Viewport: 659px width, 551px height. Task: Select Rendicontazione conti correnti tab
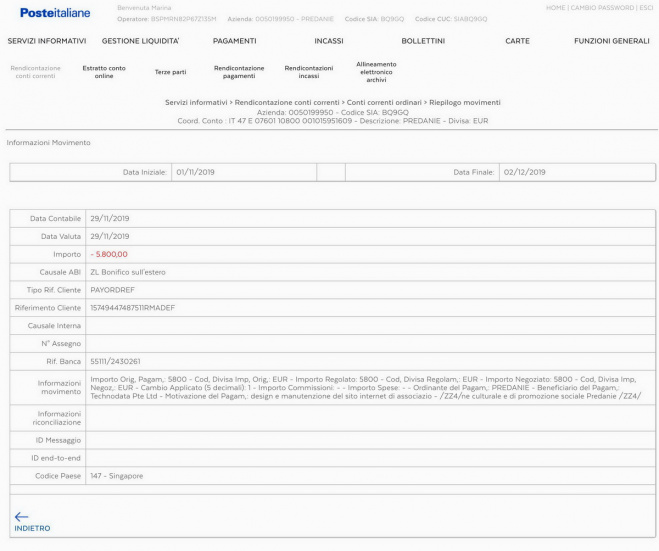35,72
